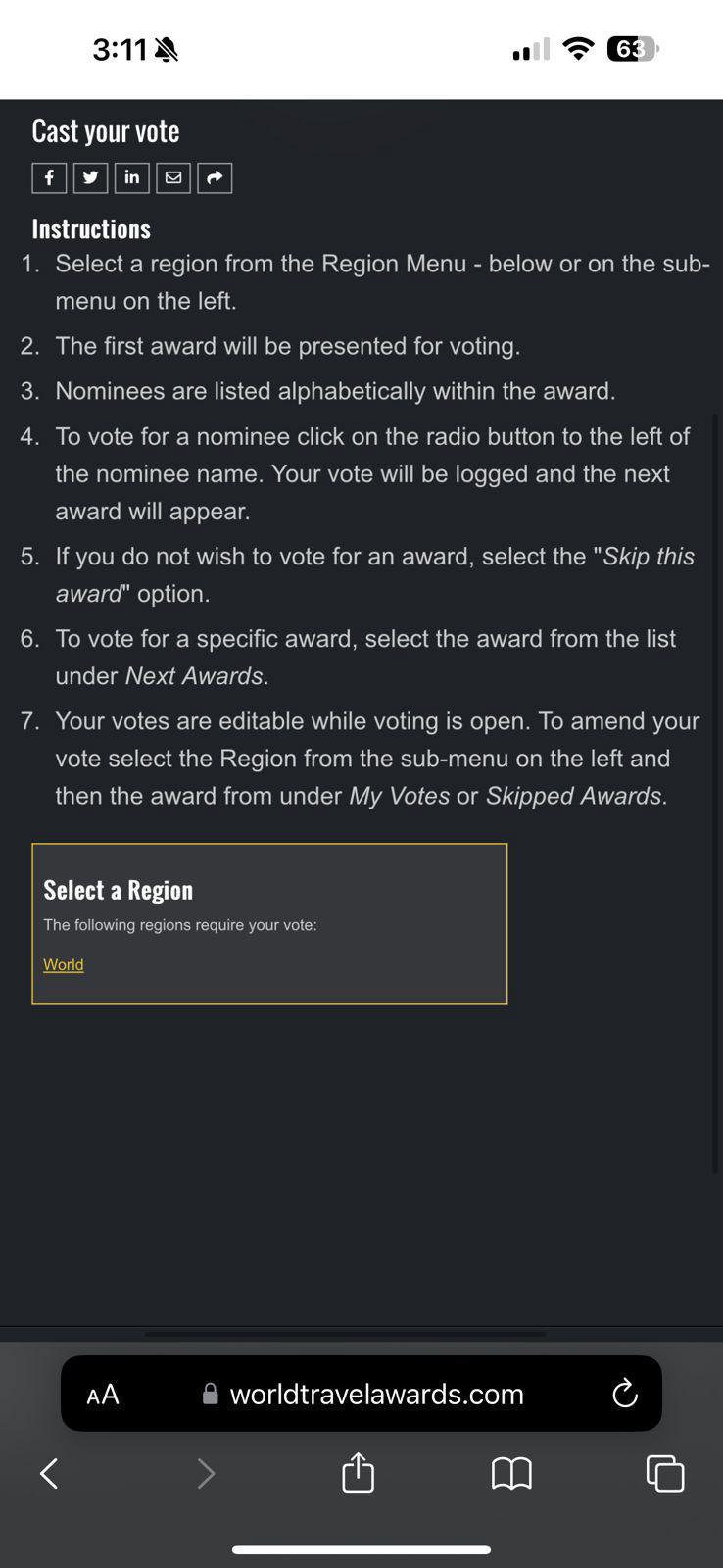Tap the lock icon in address bar

pos(210,1394)
